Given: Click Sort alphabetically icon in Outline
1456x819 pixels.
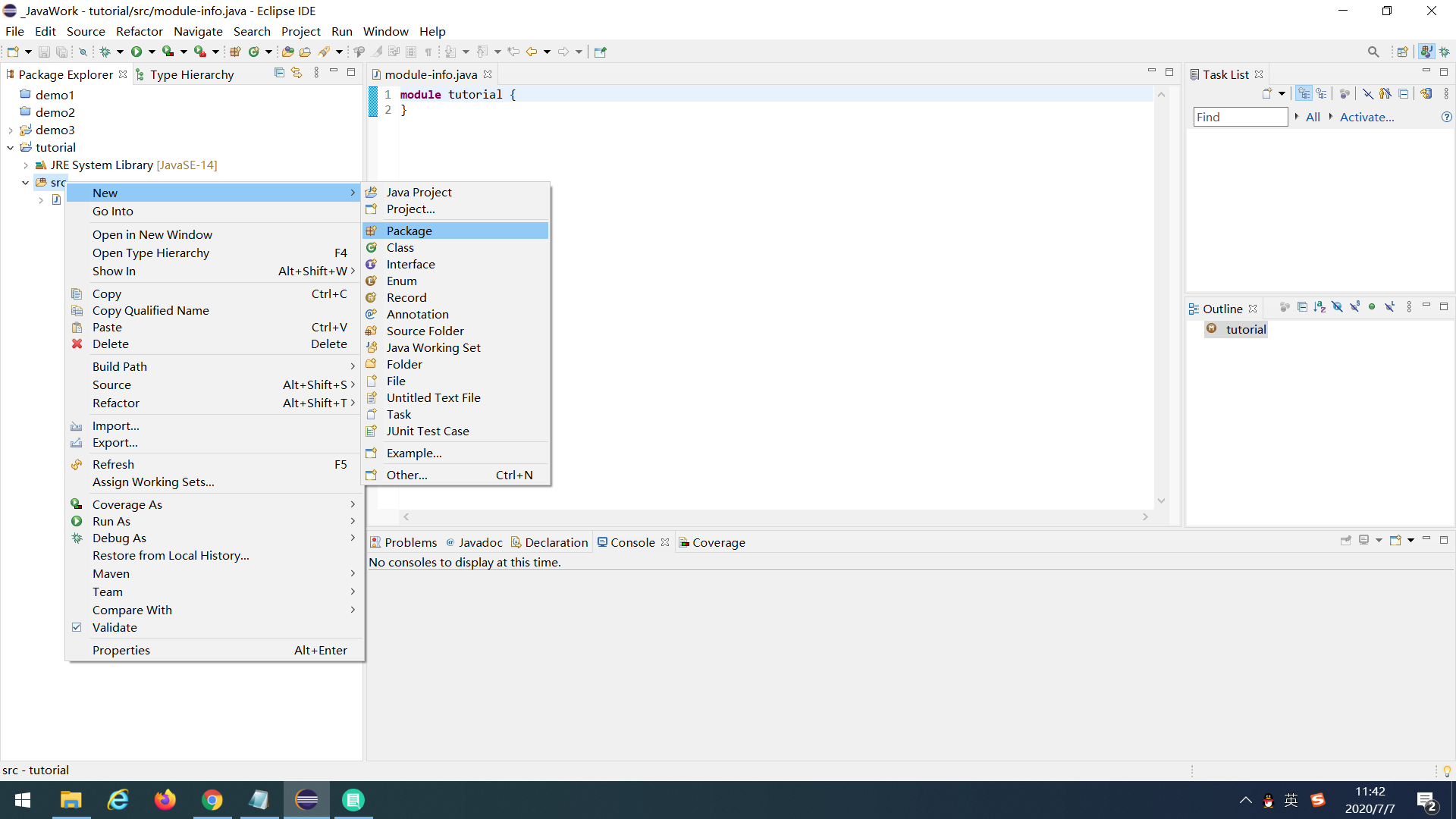Looking at the screenshot, I should coord(1319,307).
